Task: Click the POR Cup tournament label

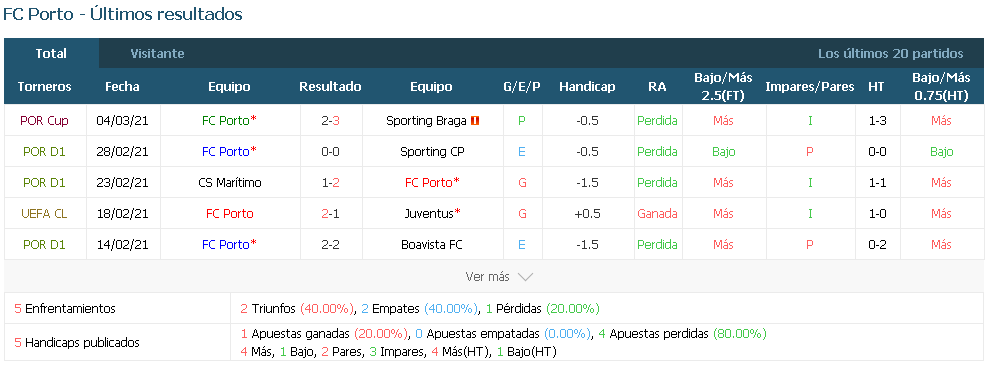Action: click(x=44, y=121)
